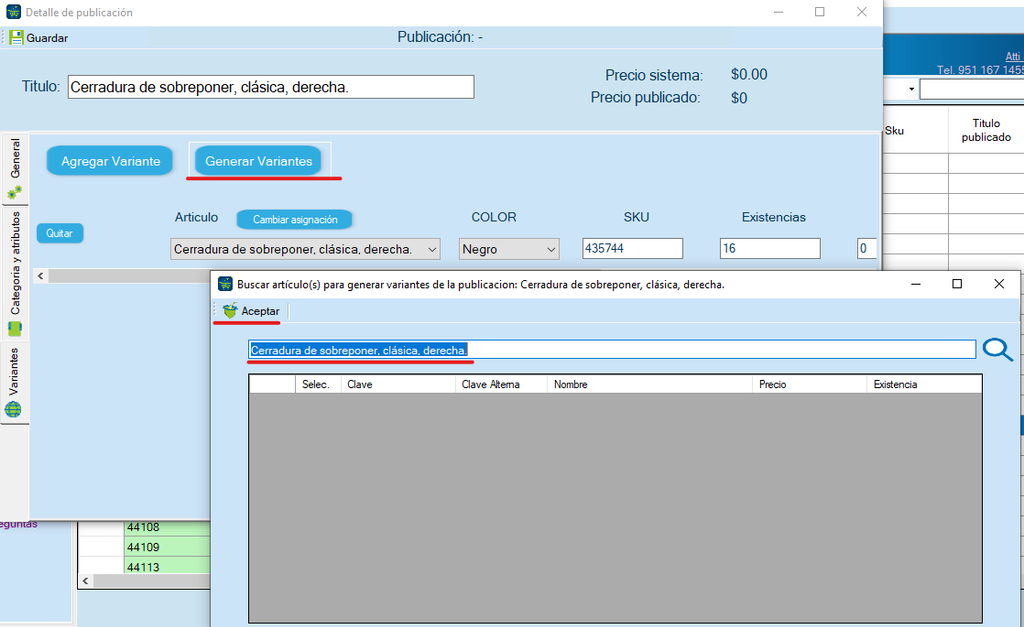The width and height of the screenshot is (1024, 627).
Task: Open the Articulo dropdown
Action: pos(305,249)
